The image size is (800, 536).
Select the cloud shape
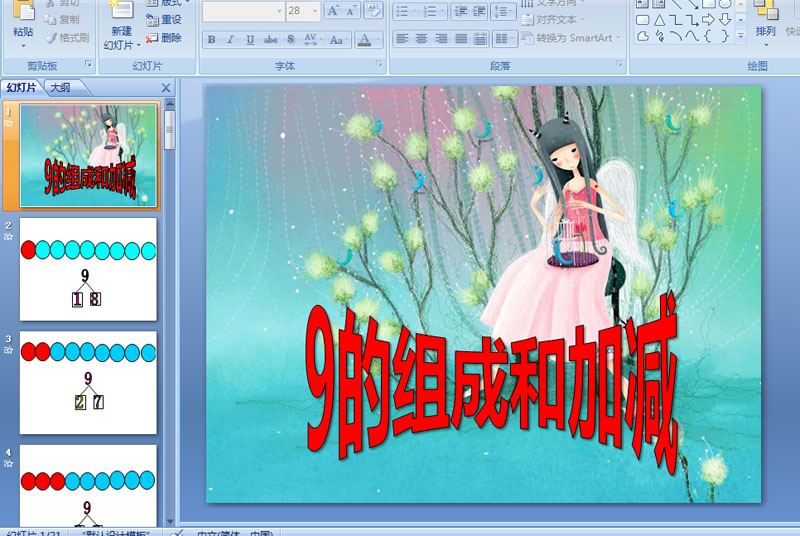643,36
